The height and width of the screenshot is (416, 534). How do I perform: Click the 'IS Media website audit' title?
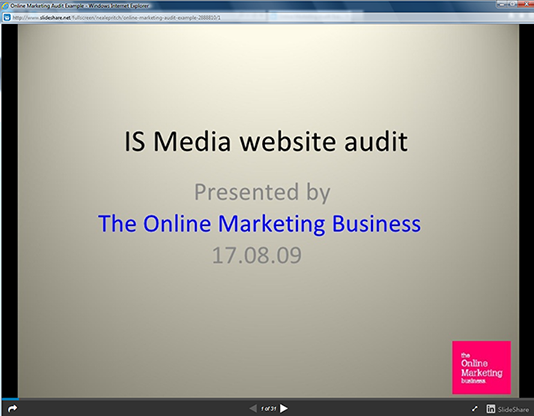(x=266, y=141)
